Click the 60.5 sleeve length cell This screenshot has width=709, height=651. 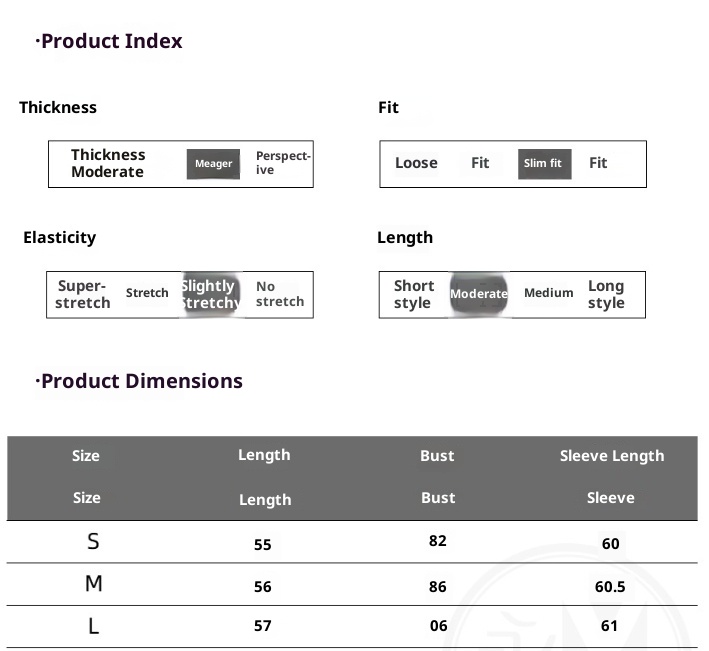click(x=610, y=587)
